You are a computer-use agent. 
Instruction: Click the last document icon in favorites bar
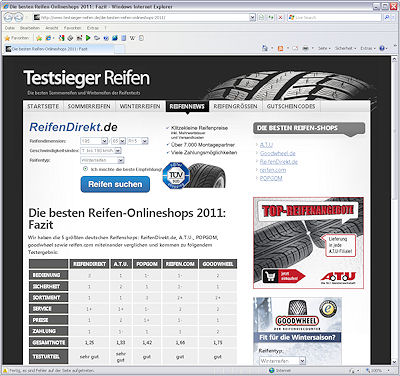(x=141, y=38)
